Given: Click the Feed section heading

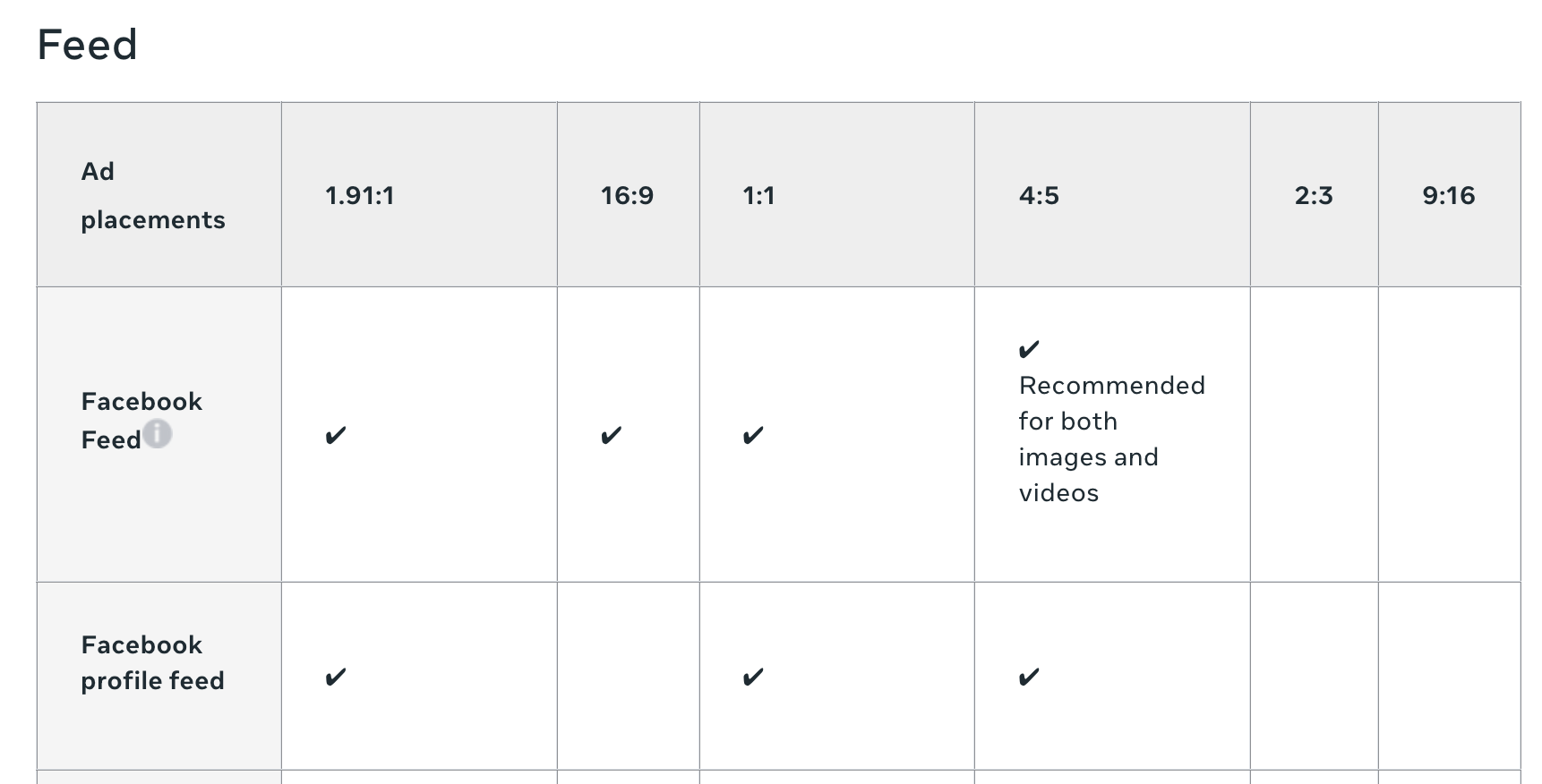Looking at the screenshot, I should pos(87,45).
